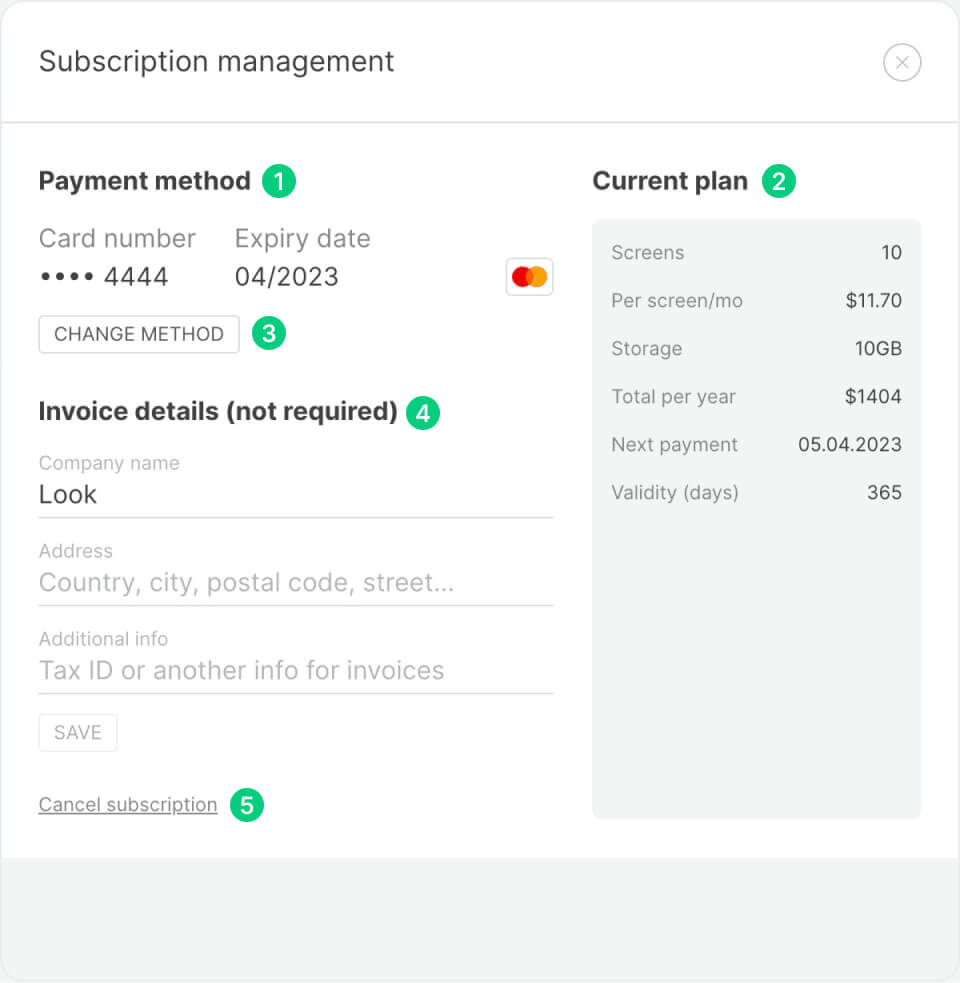Click the circled X close icon

(902, 62)
